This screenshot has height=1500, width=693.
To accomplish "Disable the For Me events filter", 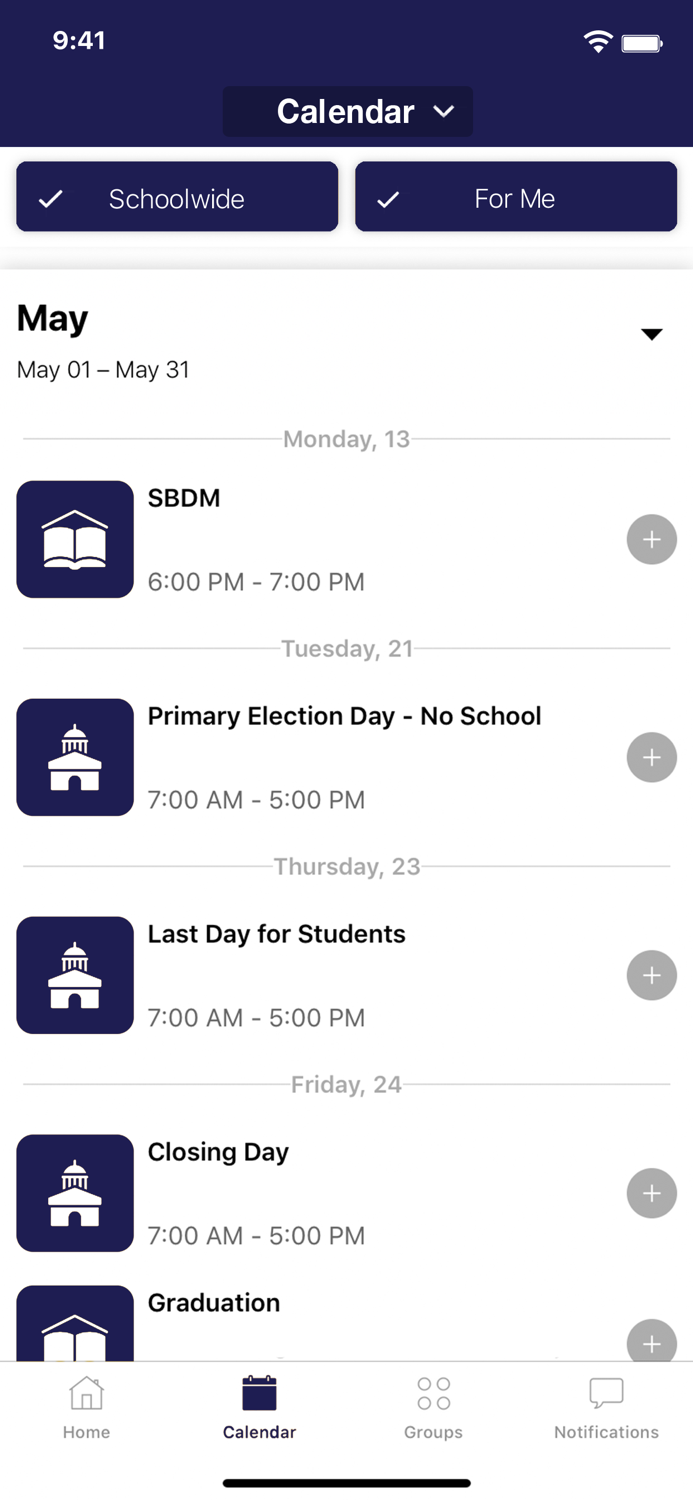I will click(515, 197).
